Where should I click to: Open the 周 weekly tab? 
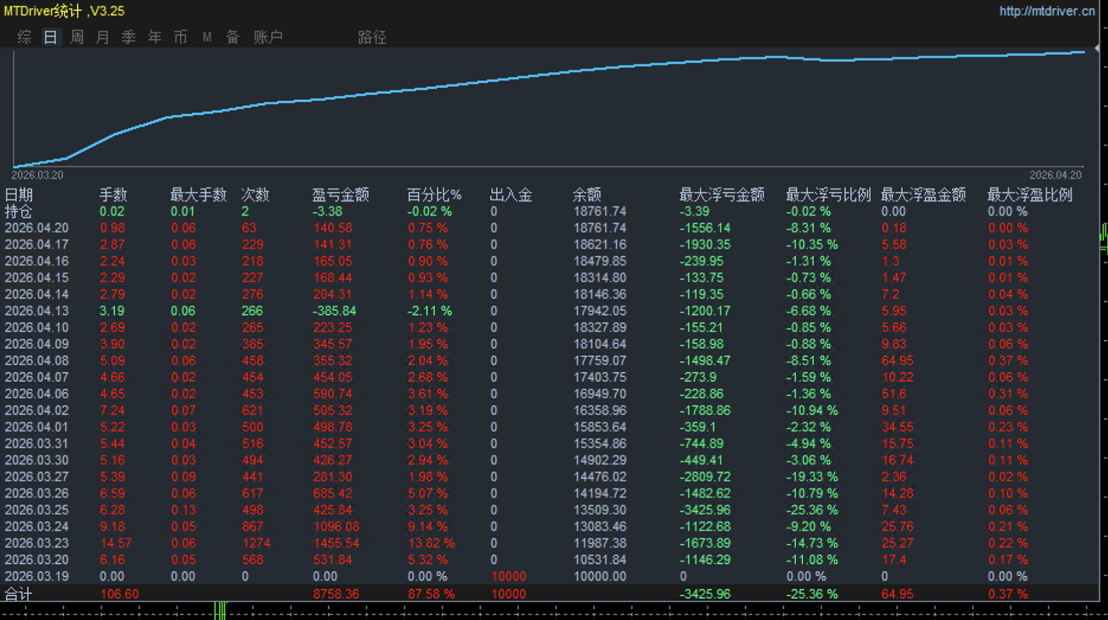(x=77, y=37)
